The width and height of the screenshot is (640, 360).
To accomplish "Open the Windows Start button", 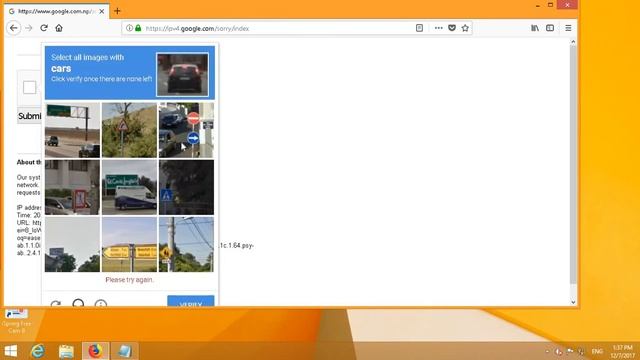I will coord(11,351).
